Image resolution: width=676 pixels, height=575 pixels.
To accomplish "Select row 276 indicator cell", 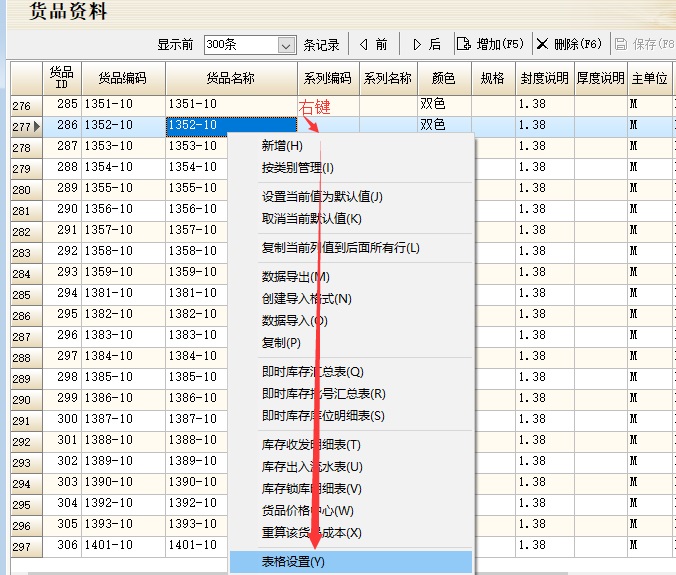I will [x=23, y=105].
